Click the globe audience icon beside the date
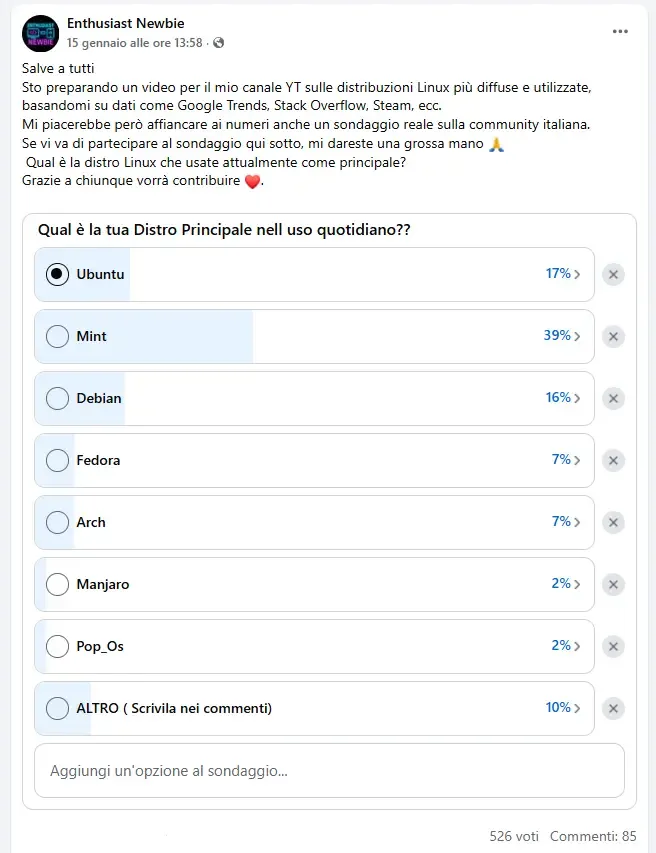This screenshot has height=853, width=656. pyautogui.click(x=218, y=43)
